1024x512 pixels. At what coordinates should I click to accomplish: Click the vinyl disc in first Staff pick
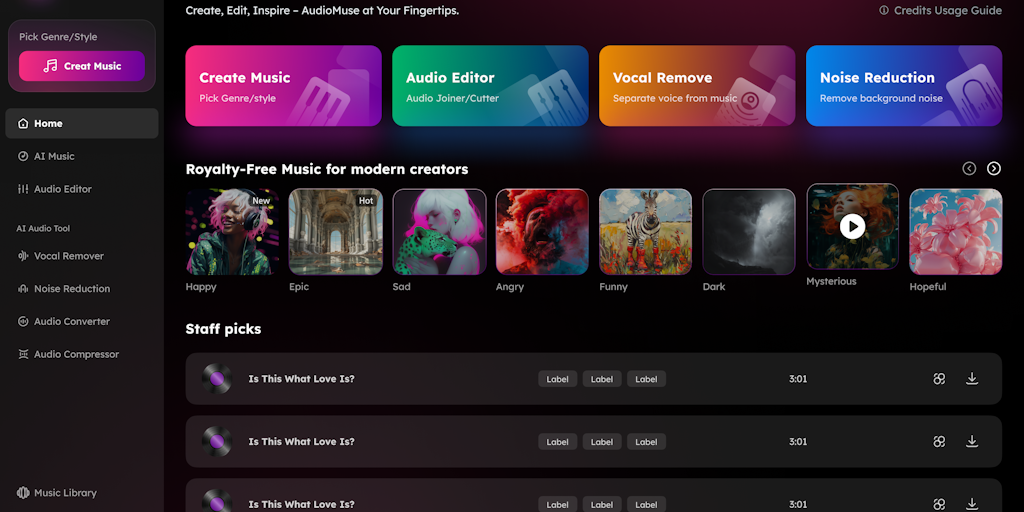(x=217, y=379)
